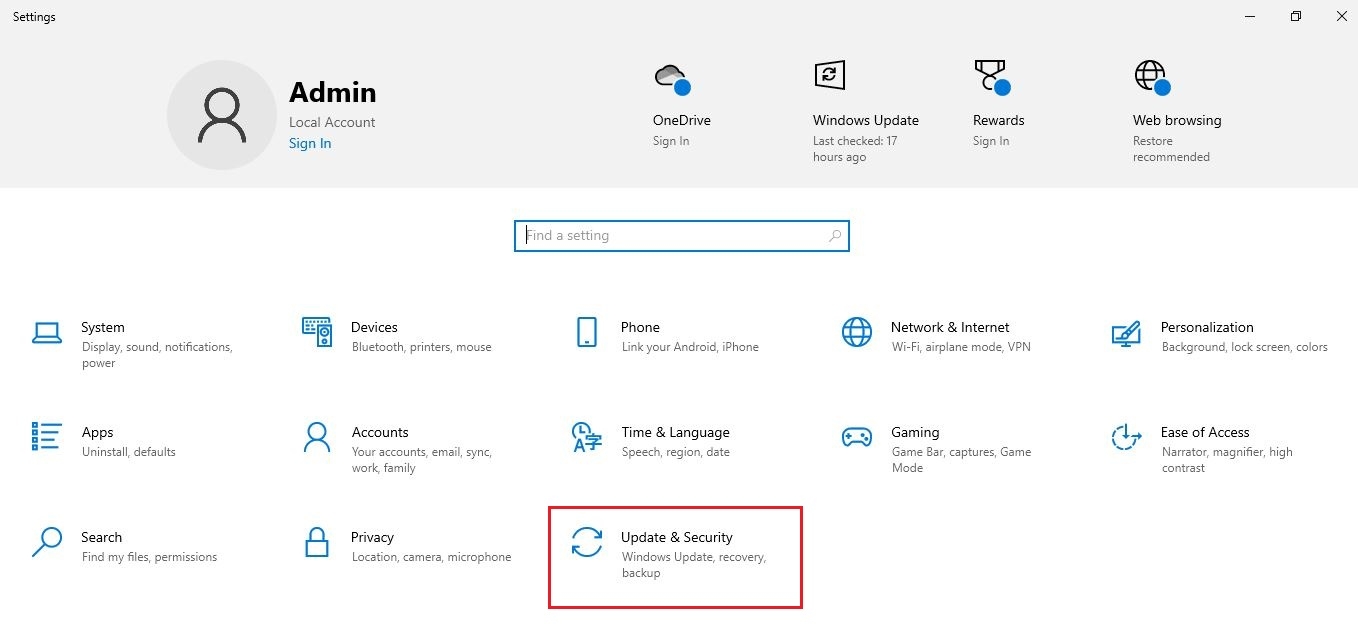Image resolution: width=1358 pixels, height=642 pixels.
Task: Click the Update & Security sync icon
Action: click(587, 542)
